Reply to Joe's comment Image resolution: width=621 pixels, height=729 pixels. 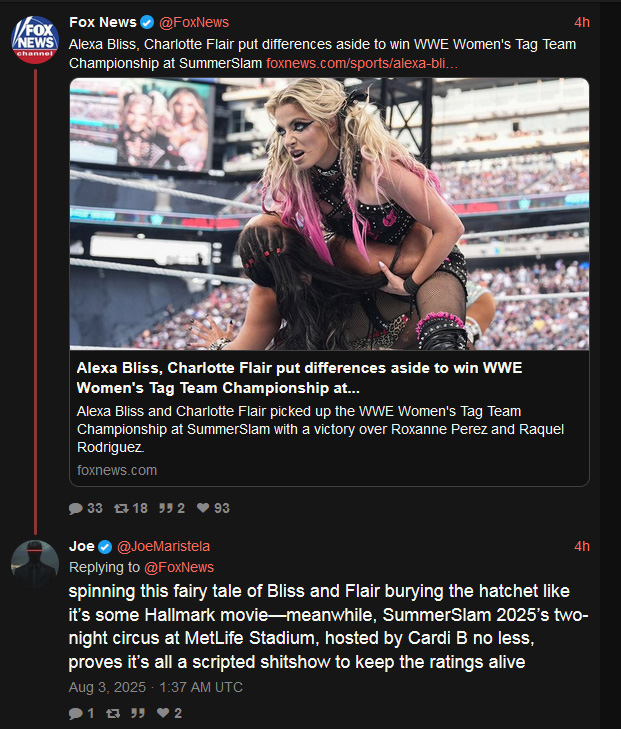[81, 713]
